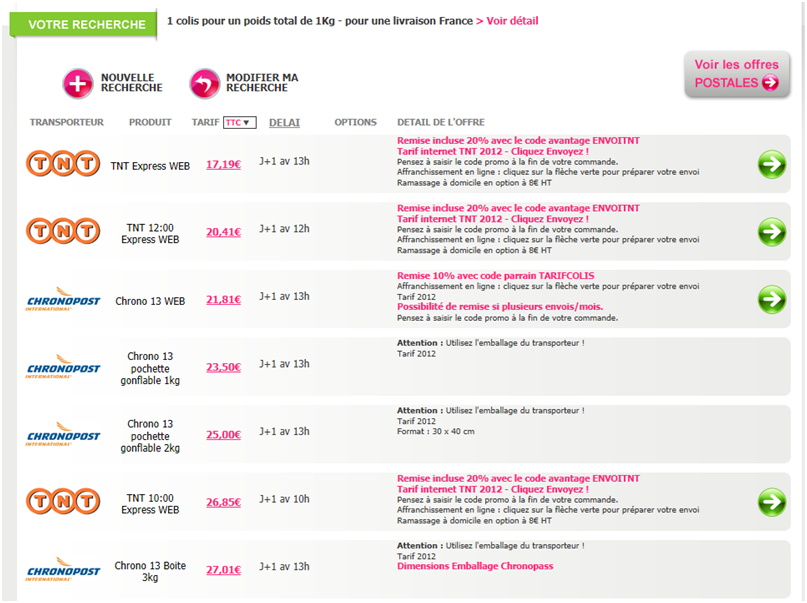Click the TNT logo in the first row
Screen dimensions: 807x603
(63, 164)
